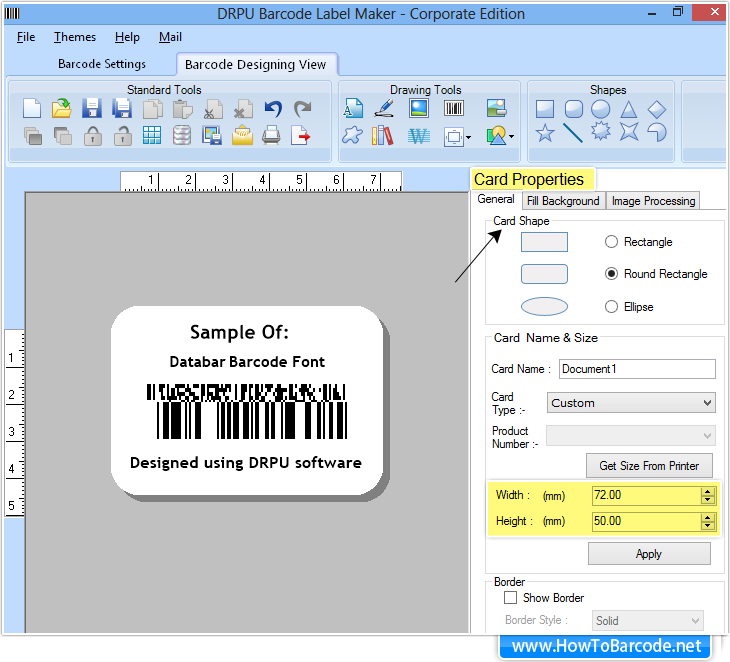The image size is (730, 662).
Task: Open the Themes menu
Action: (74, 37)
